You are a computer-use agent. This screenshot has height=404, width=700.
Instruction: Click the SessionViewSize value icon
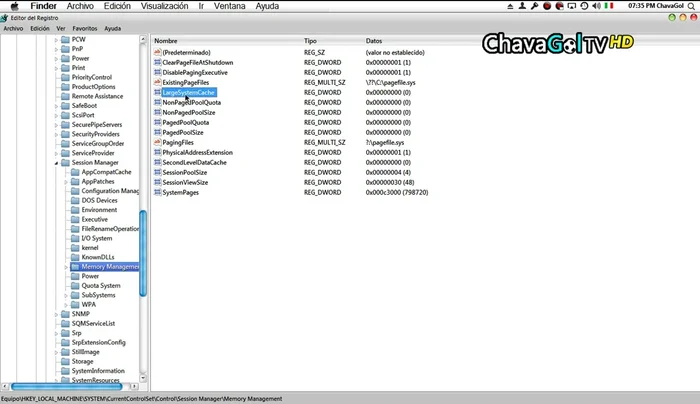pos(157,182)
